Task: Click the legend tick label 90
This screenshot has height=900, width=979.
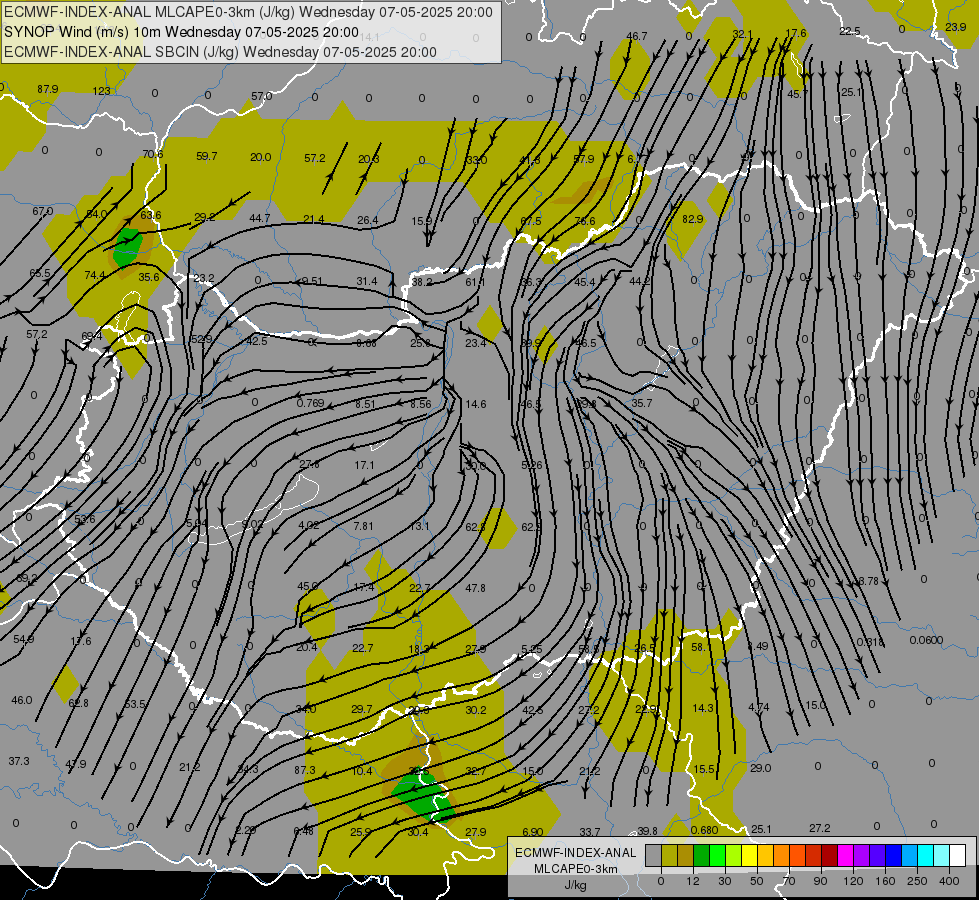Action: tap(821, 881)
